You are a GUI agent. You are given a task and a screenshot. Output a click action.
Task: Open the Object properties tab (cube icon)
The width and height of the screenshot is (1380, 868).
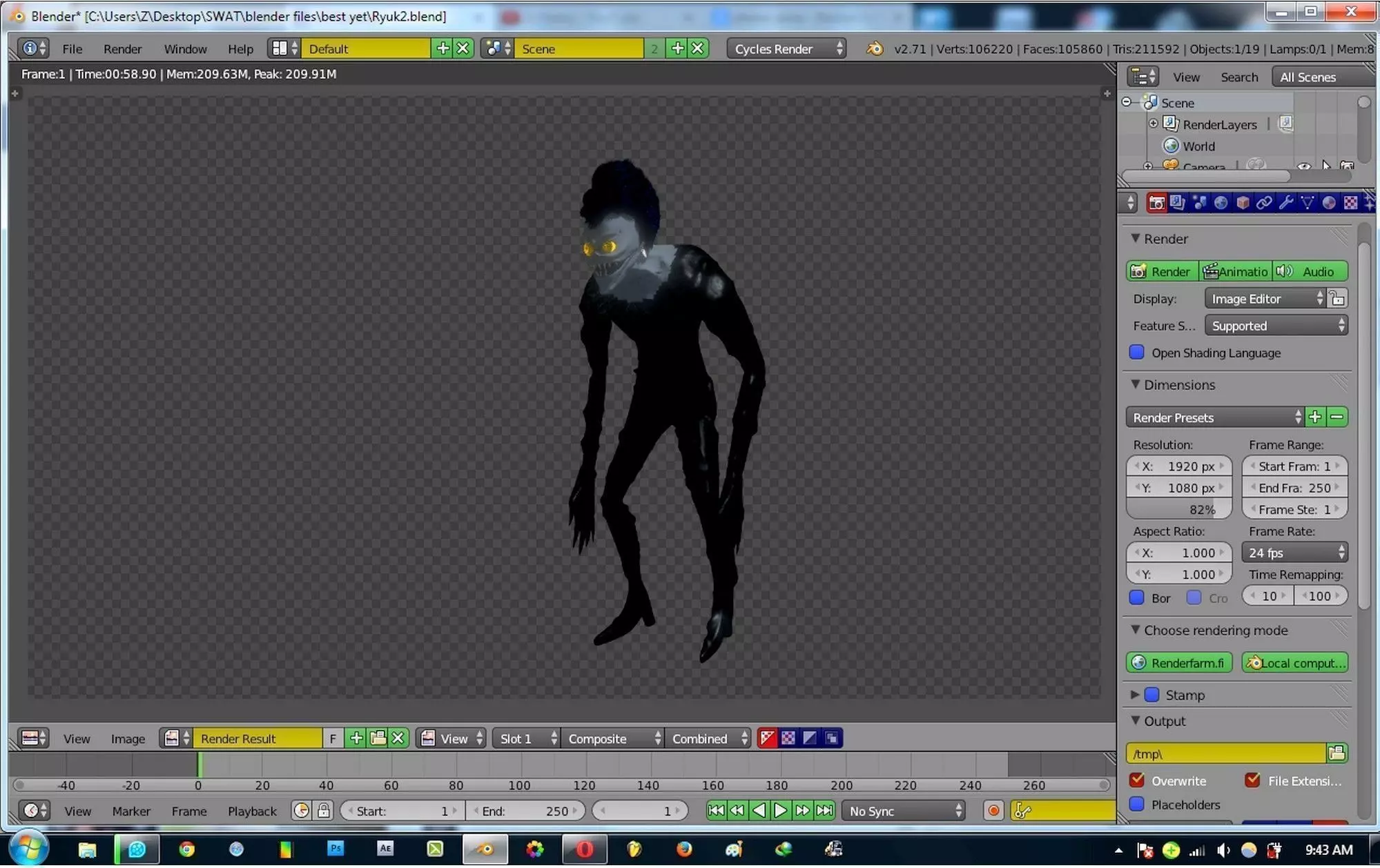(x=1243, y=203)
